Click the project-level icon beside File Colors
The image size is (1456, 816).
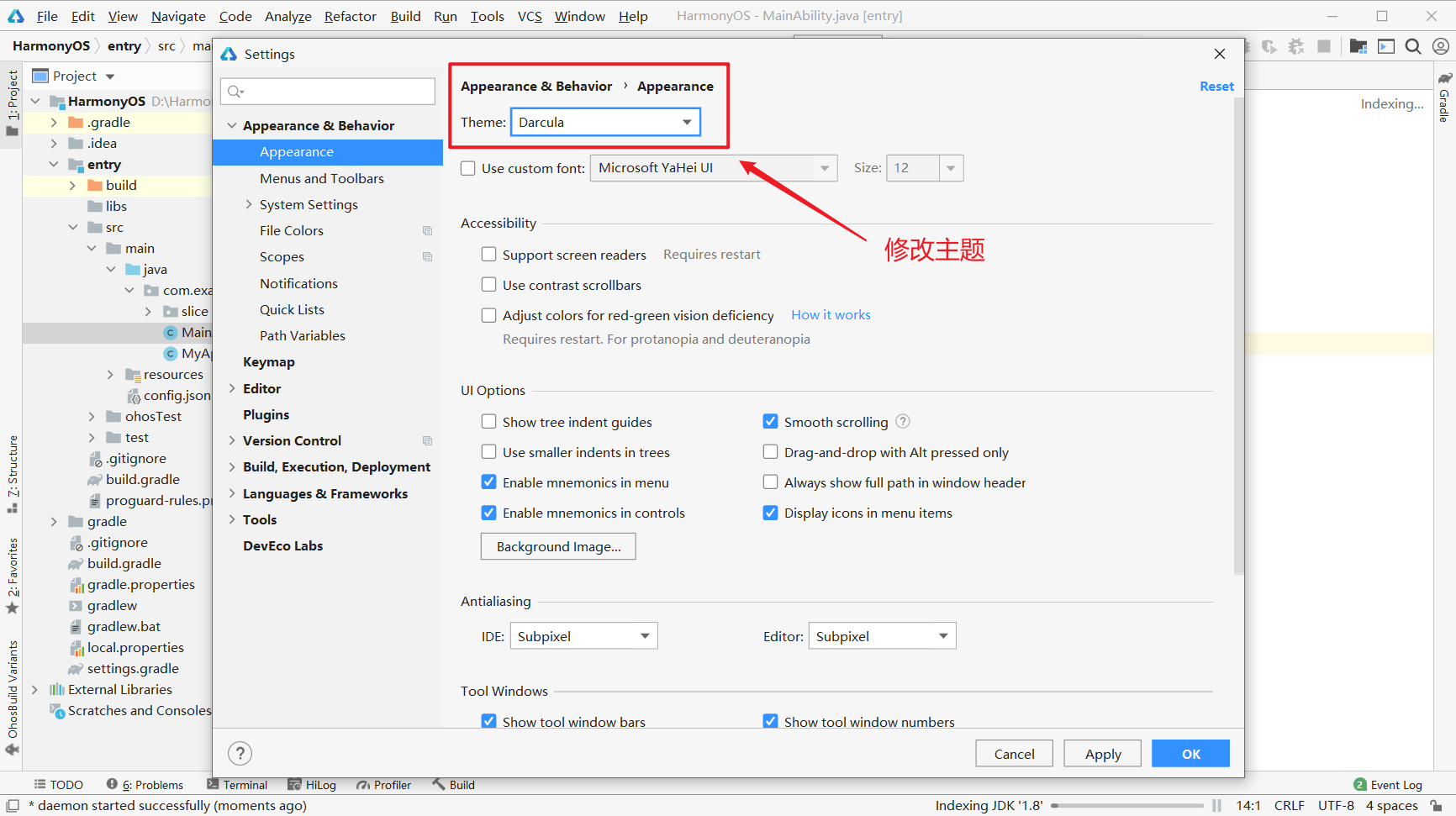click(x=427, y=230)
